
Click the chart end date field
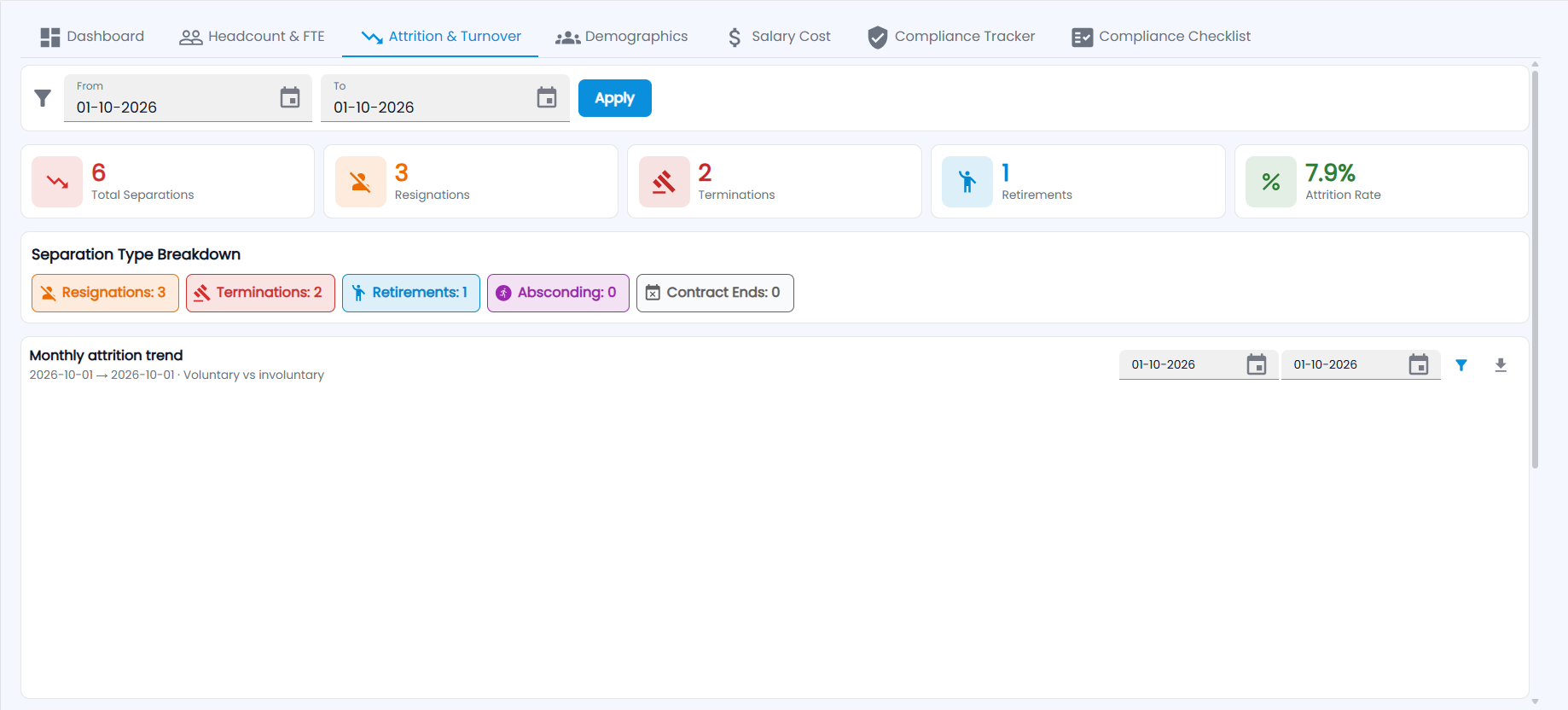[1361, 364]
